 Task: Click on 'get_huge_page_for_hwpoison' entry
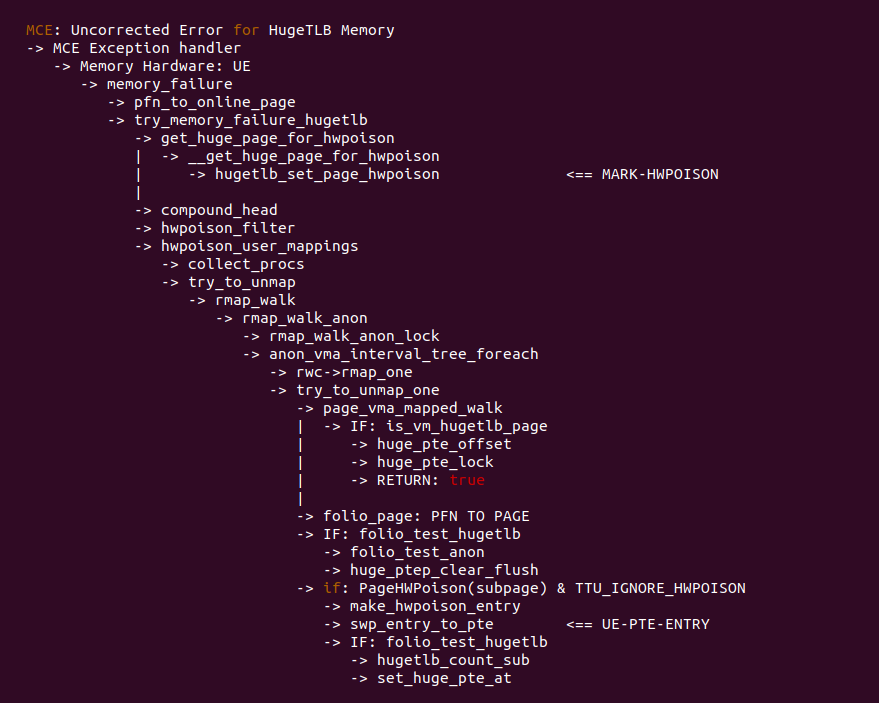(x=277, y=138)
